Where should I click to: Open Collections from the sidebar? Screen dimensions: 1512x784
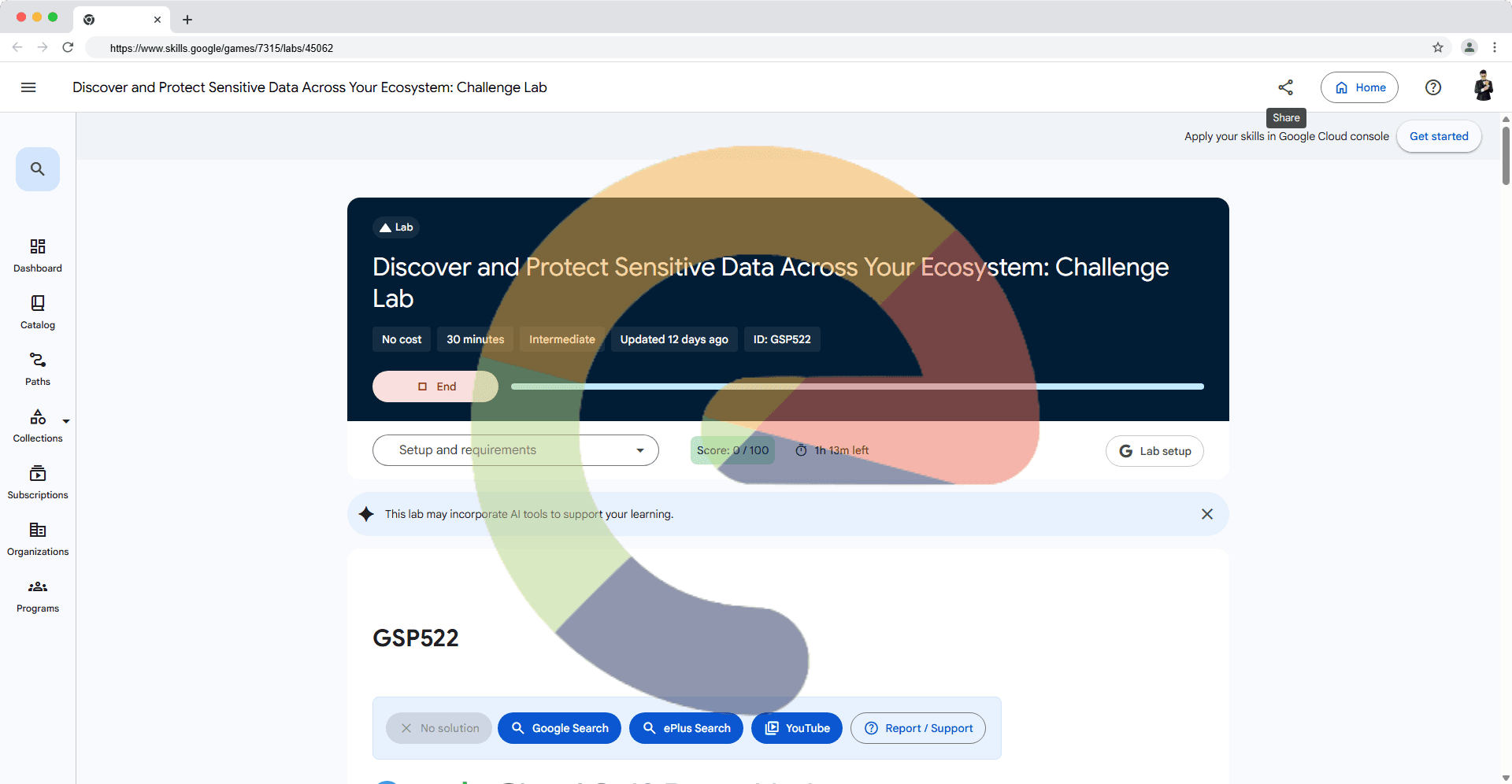[x=38, y=426]
